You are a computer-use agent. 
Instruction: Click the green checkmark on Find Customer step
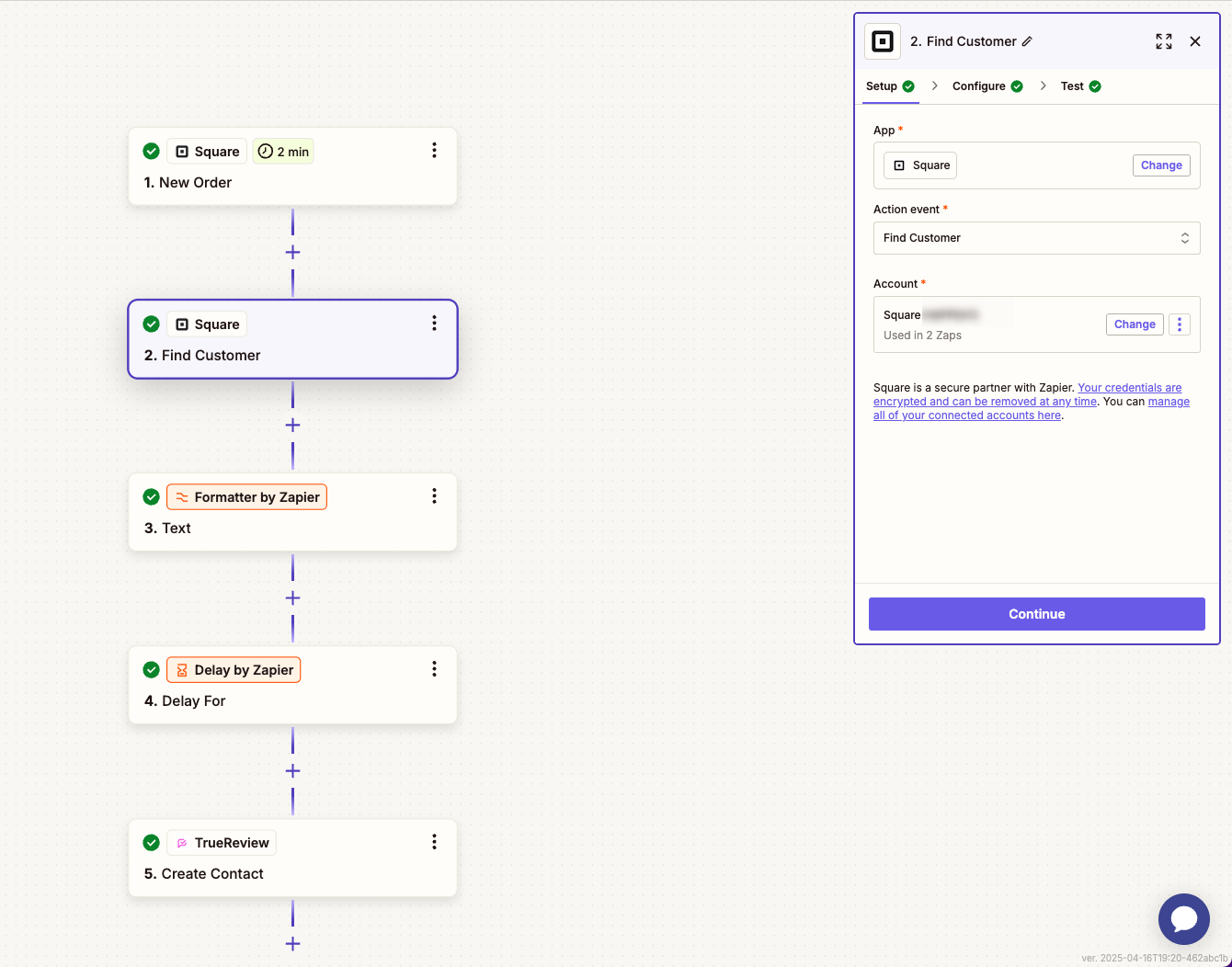pos(152,324)
